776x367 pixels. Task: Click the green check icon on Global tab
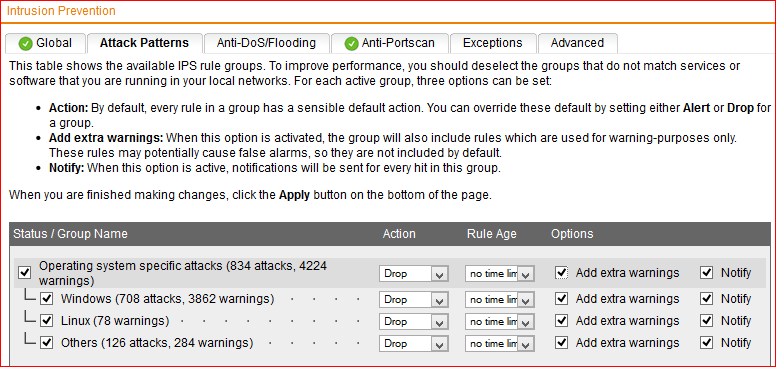coord(25,44)
